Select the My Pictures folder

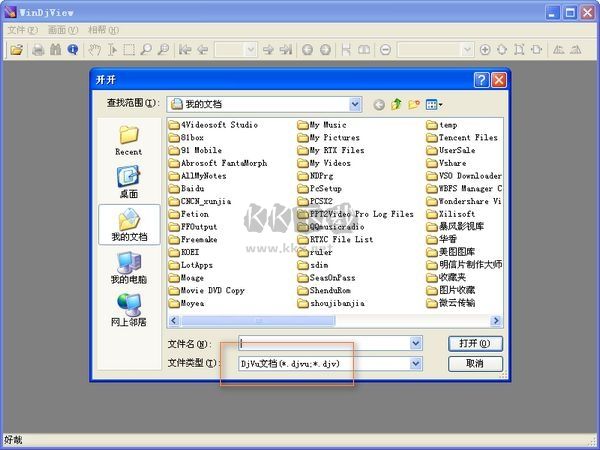329,137
